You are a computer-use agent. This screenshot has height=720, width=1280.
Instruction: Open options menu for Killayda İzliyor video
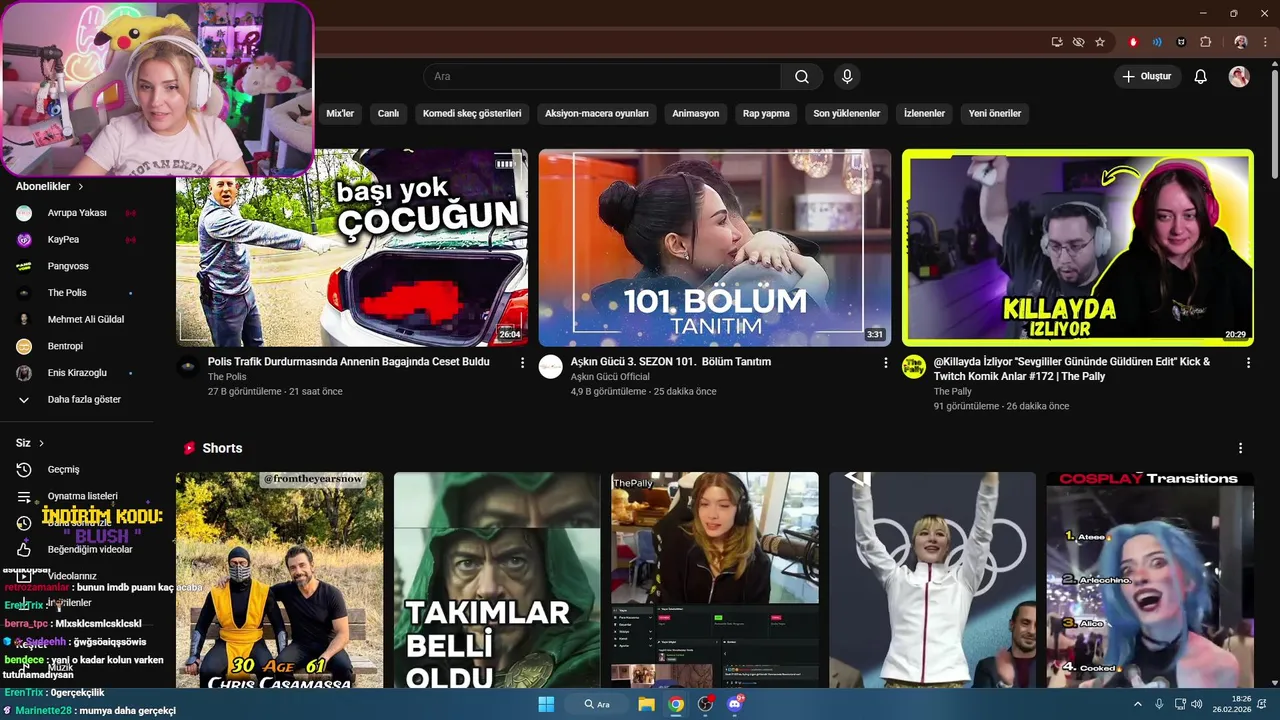coord(1248,363)
